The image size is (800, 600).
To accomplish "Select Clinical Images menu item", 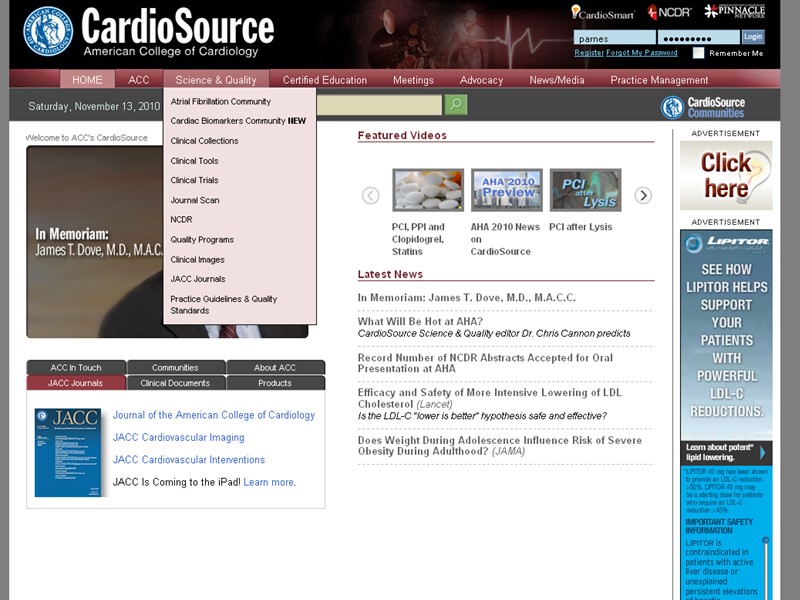I will [197, 259].
